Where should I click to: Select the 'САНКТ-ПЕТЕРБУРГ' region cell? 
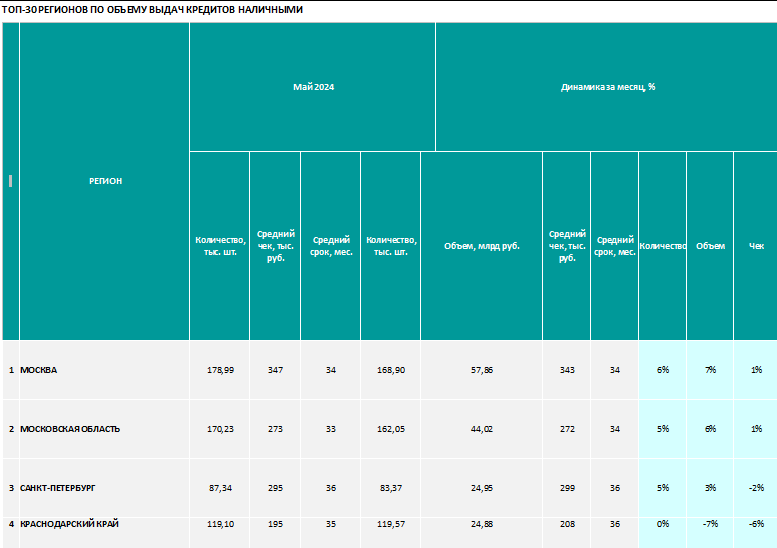tap(105, 488)
